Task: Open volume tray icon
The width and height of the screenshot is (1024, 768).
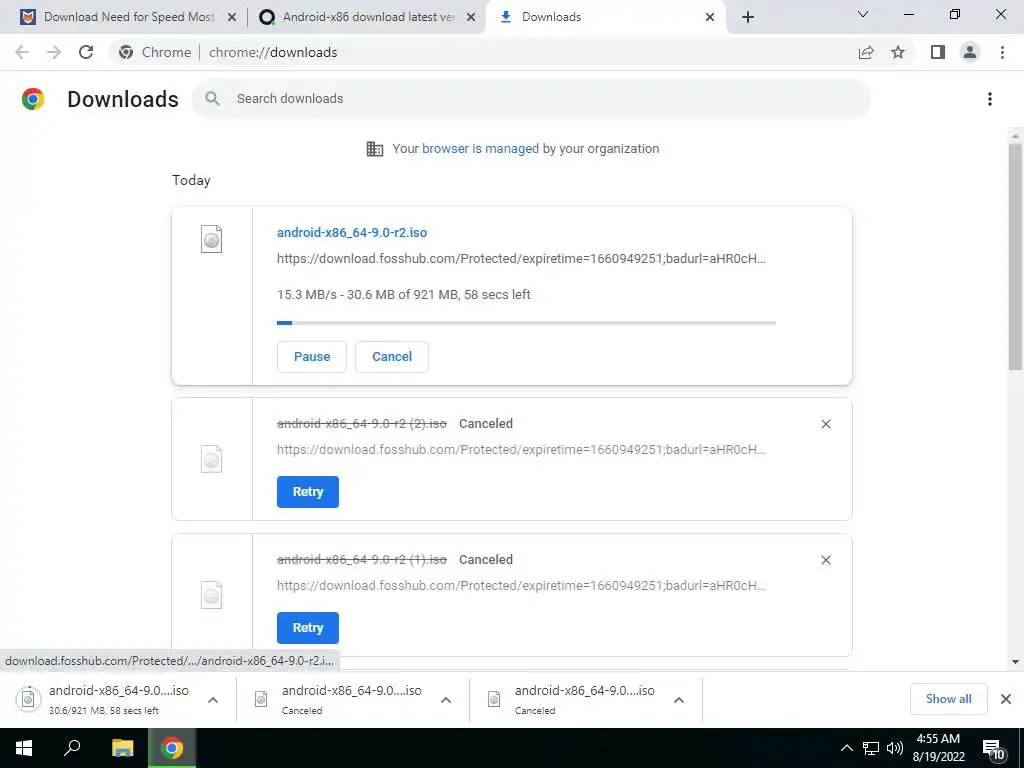Action: point(895,748)
